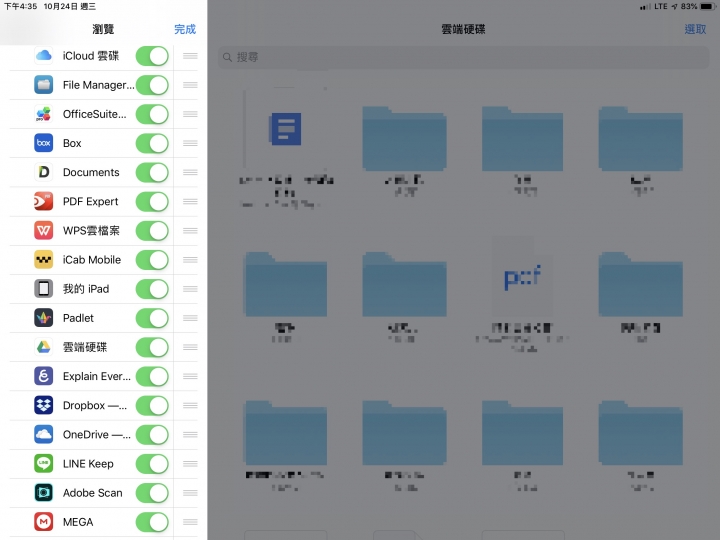
Task: Switch off the OneDrive location
Action: [152, 435]
